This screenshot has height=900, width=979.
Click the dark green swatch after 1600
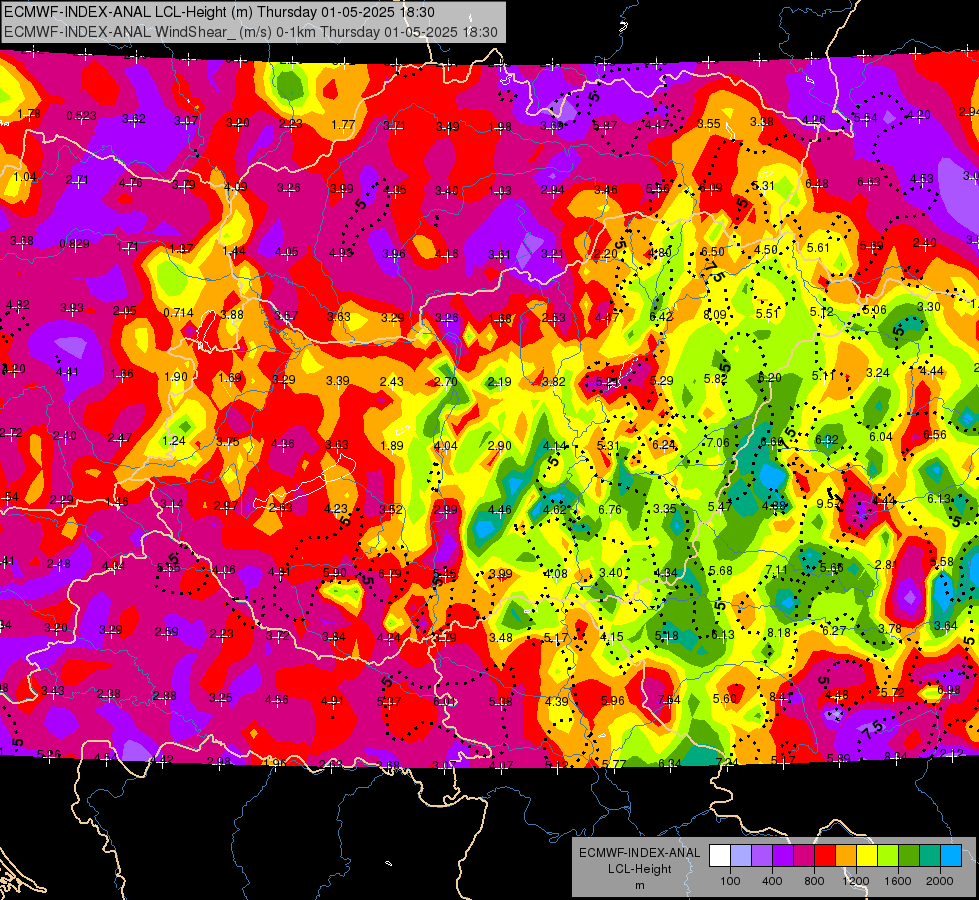909,856
